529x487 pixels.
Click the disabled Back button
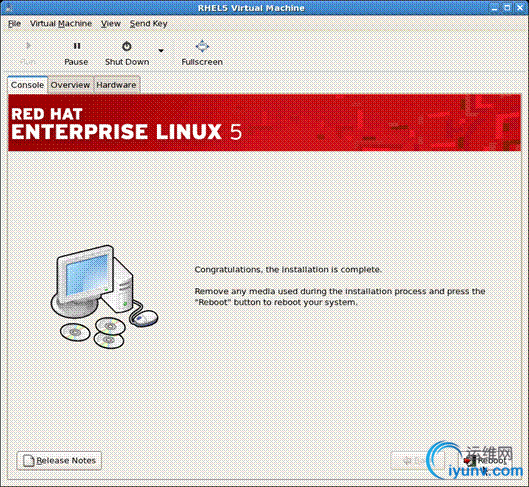coord(417,461)
